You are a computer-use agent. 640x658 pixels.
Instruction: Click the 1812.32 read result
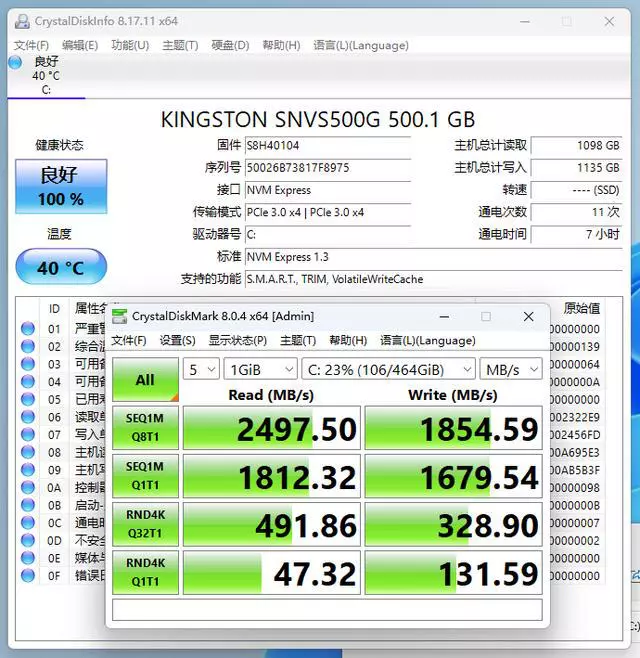click(x=272, y=476)
